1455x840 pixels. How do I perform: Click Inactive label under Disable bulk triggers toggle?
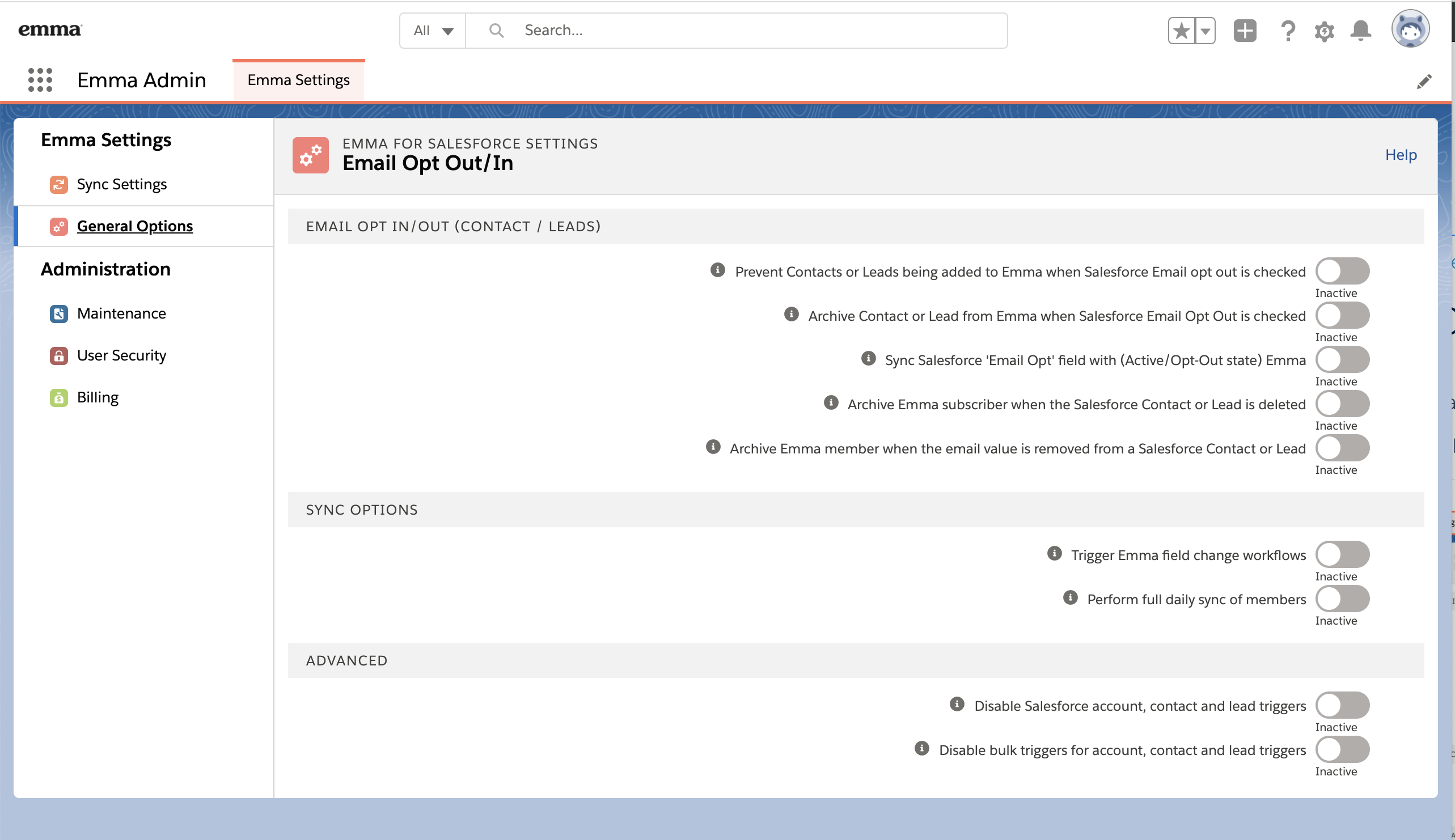1335,772
